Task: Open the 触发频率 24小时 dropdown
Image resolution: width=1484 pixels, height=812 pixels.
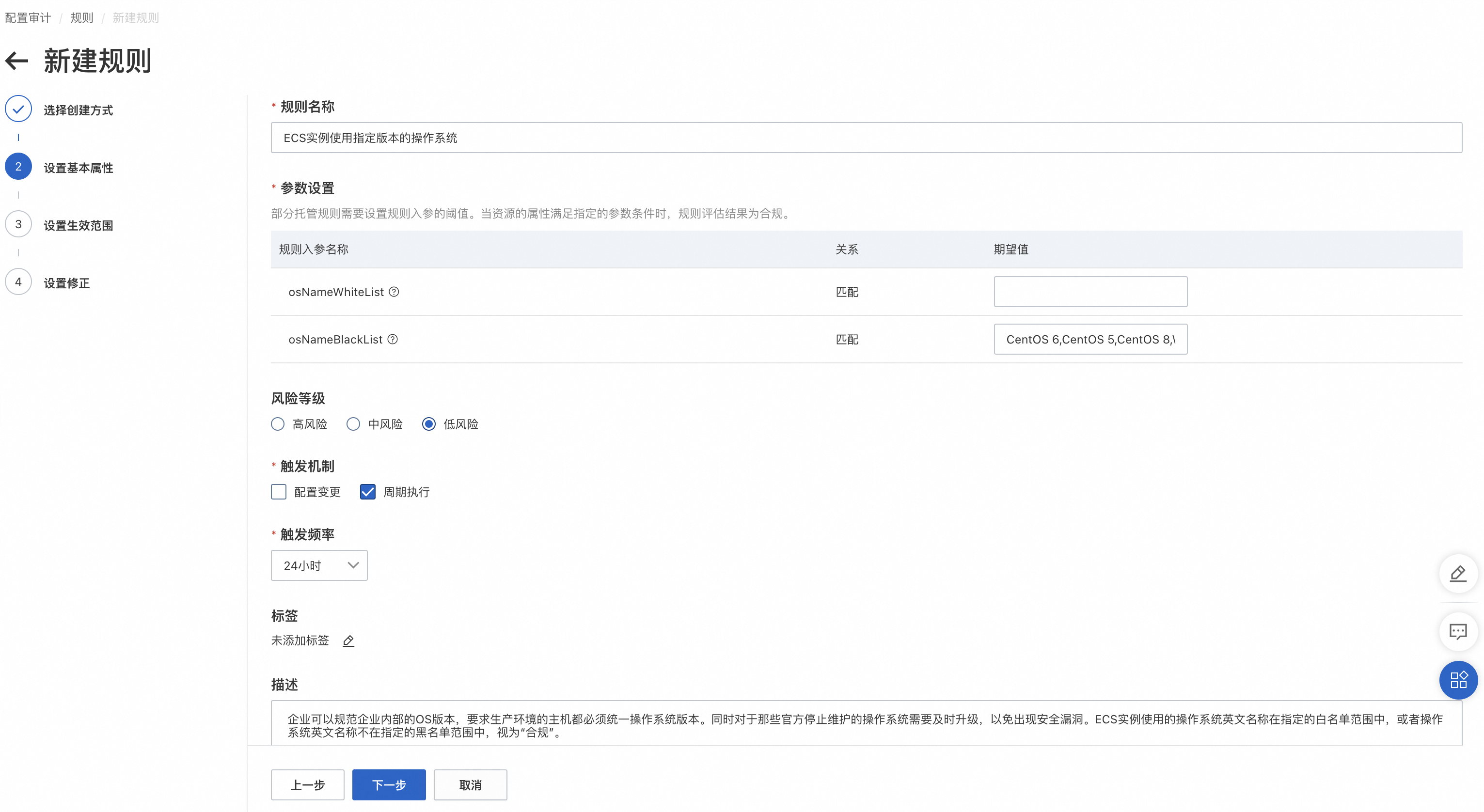Action: pyautogui.click(x=319, y=565)
